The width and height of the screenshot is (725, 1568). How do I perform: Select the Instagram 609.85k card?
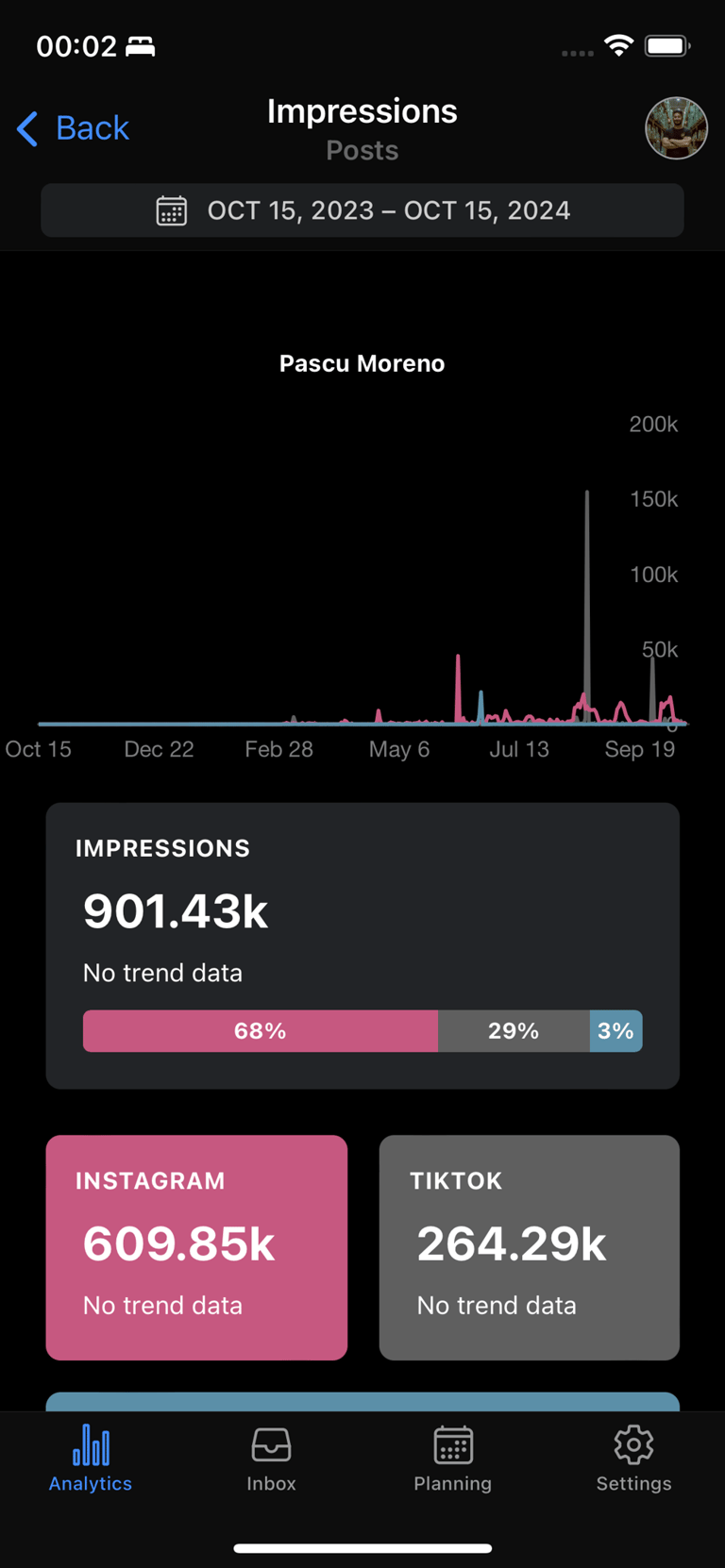(196, 1247)
